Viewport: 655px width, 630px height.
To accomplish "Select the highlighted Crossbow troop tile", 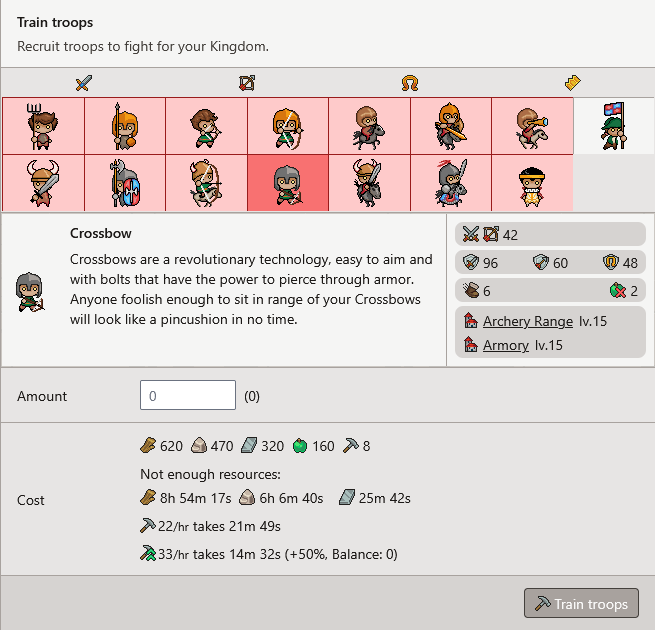I will pyautogui.click(x=288, y=183).
